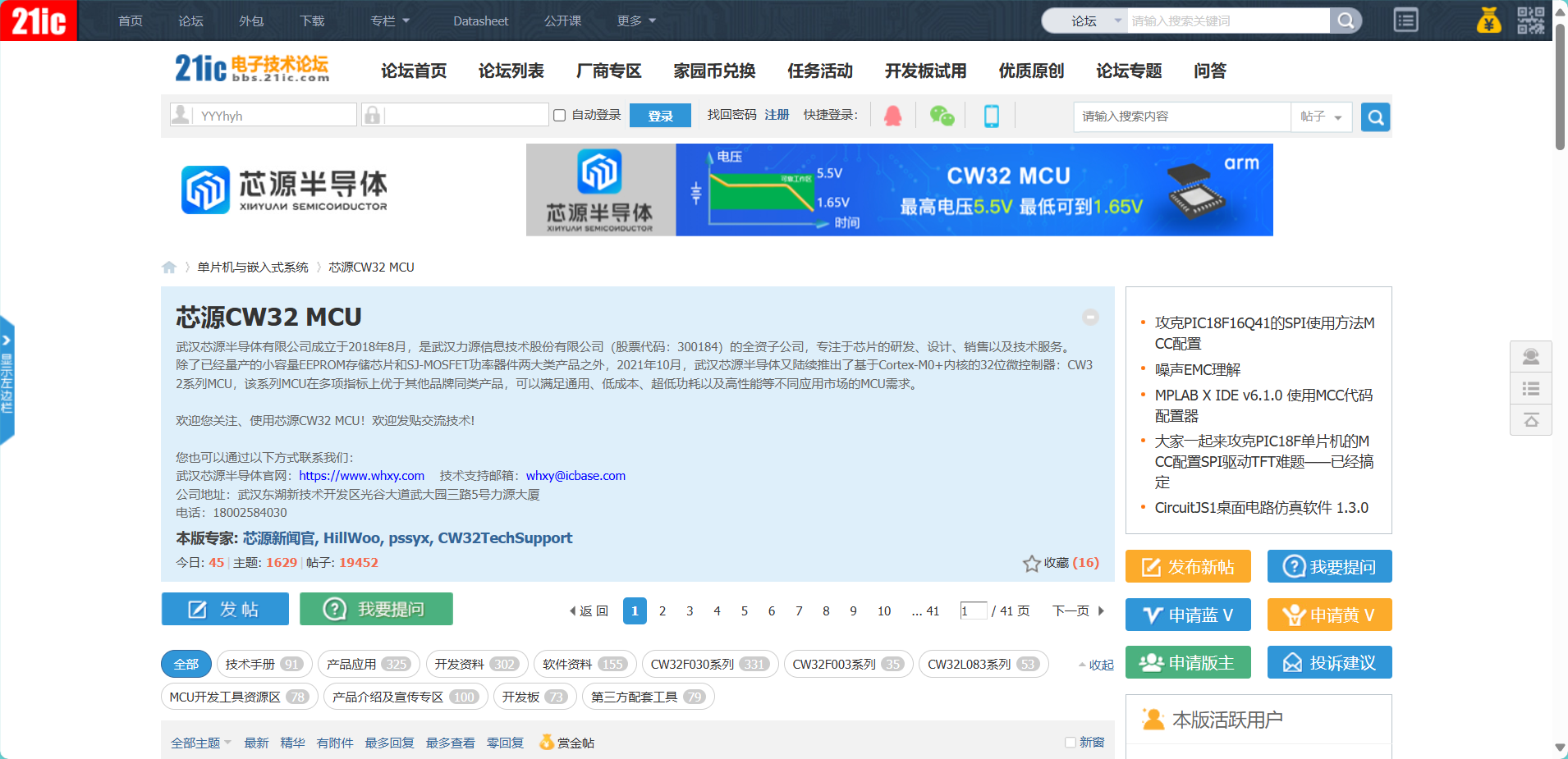The image size is (1568, 759).
Task: Click the 收藏 star icon
Action: [1032, 563]
